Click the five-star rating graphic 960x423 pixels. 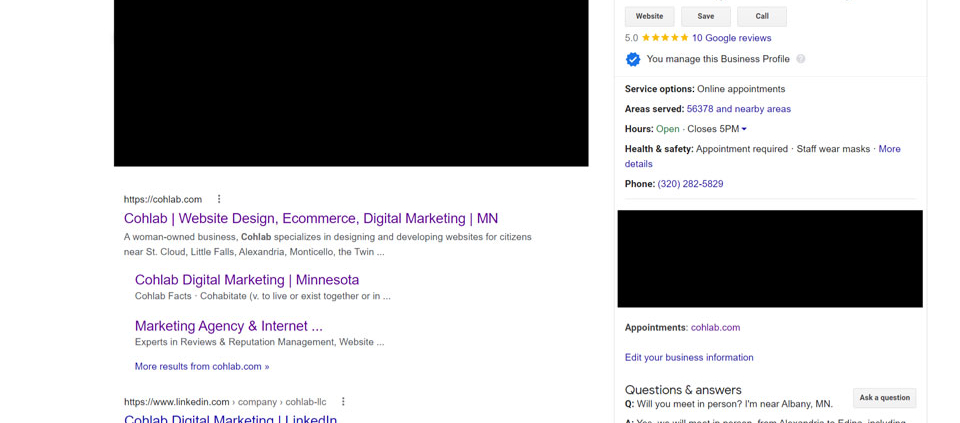tap(665, 38)
